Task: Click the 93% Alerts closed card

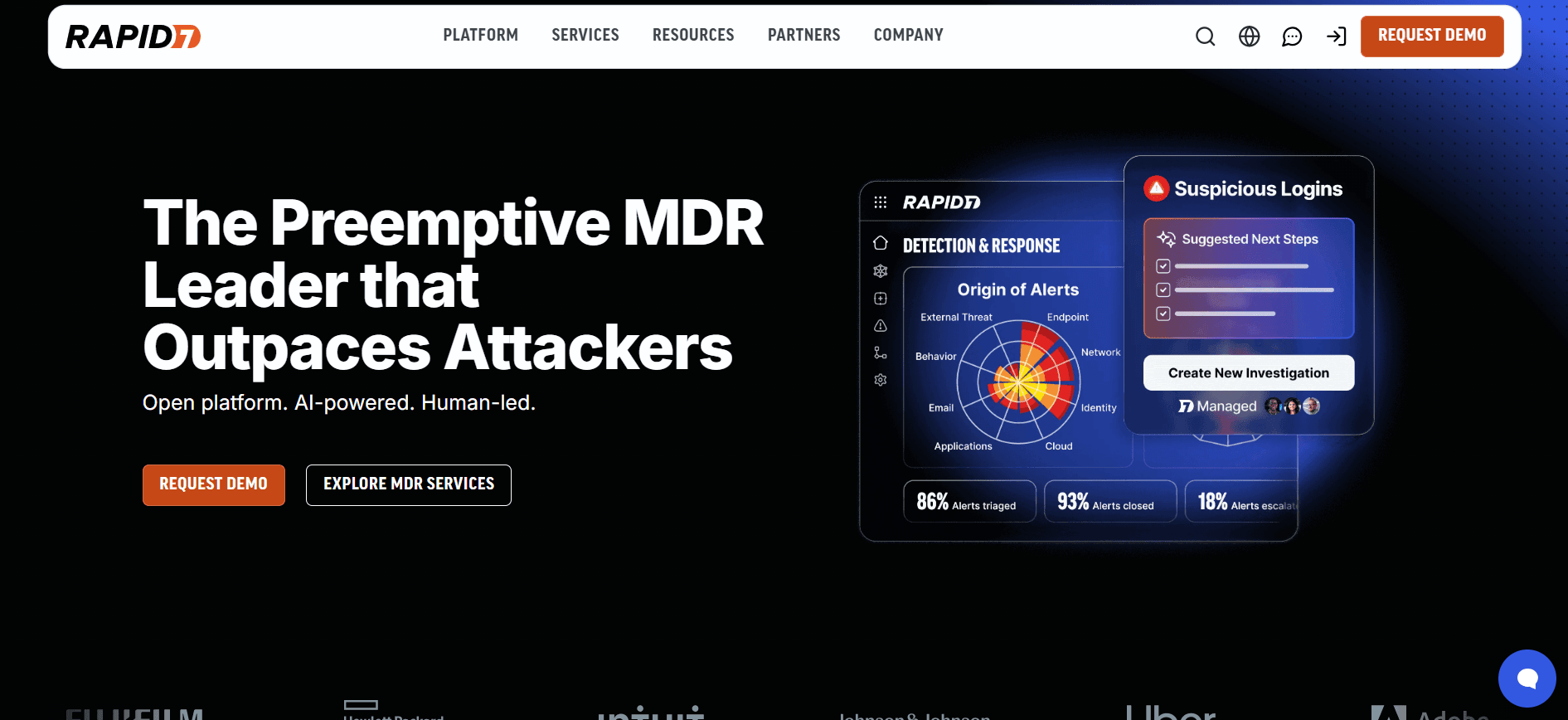Action: click(1110, 502)
